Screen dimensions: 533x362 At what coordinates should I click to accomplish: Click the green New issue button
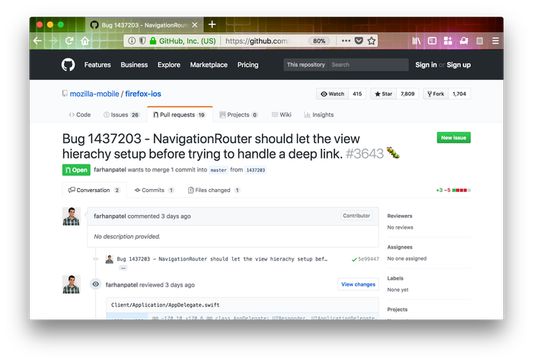453,138
